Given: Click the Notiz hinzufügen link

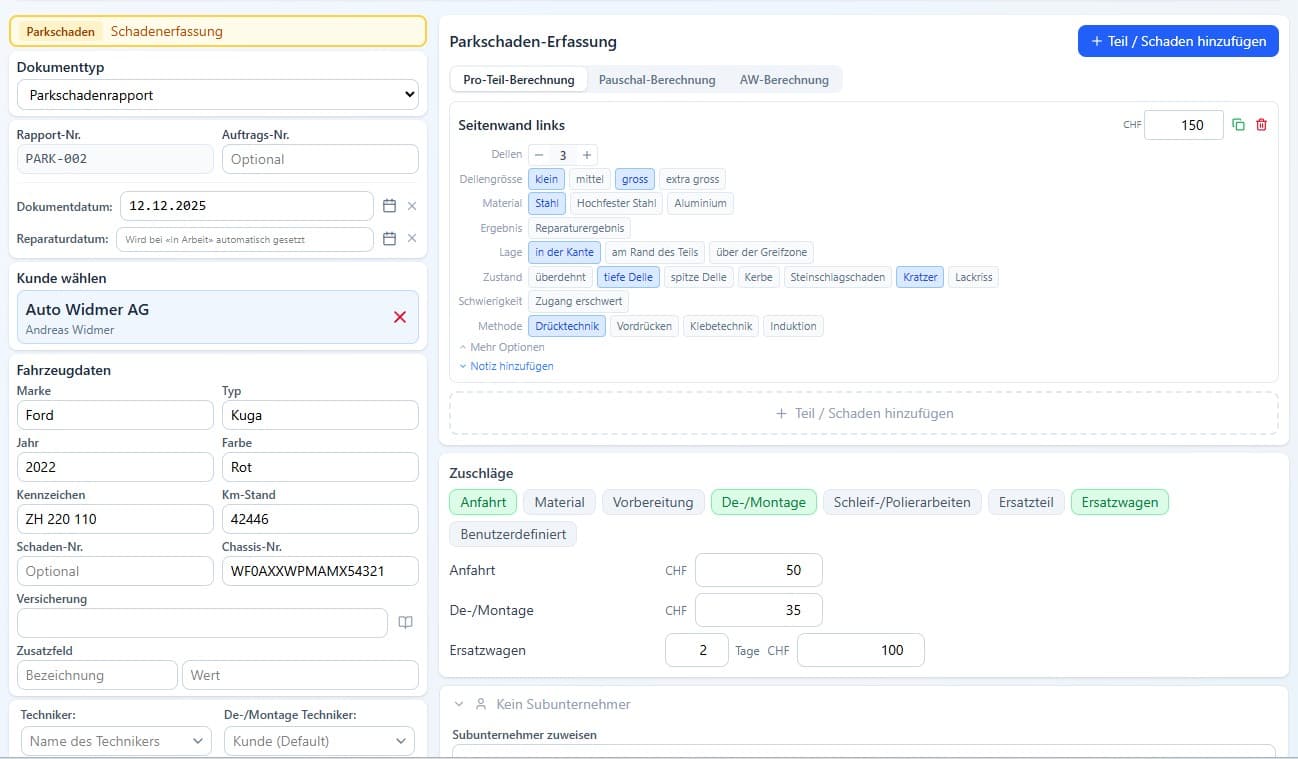Looking at the screenshot, I should pos(511,366).
